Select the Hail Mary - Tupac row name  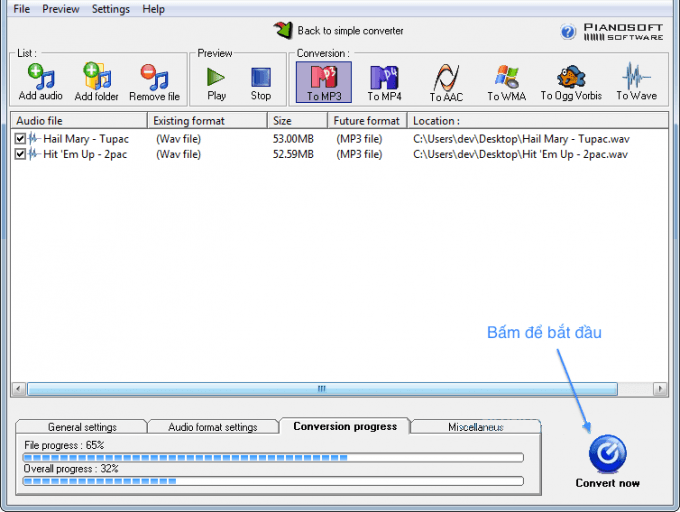coord(86,139)
